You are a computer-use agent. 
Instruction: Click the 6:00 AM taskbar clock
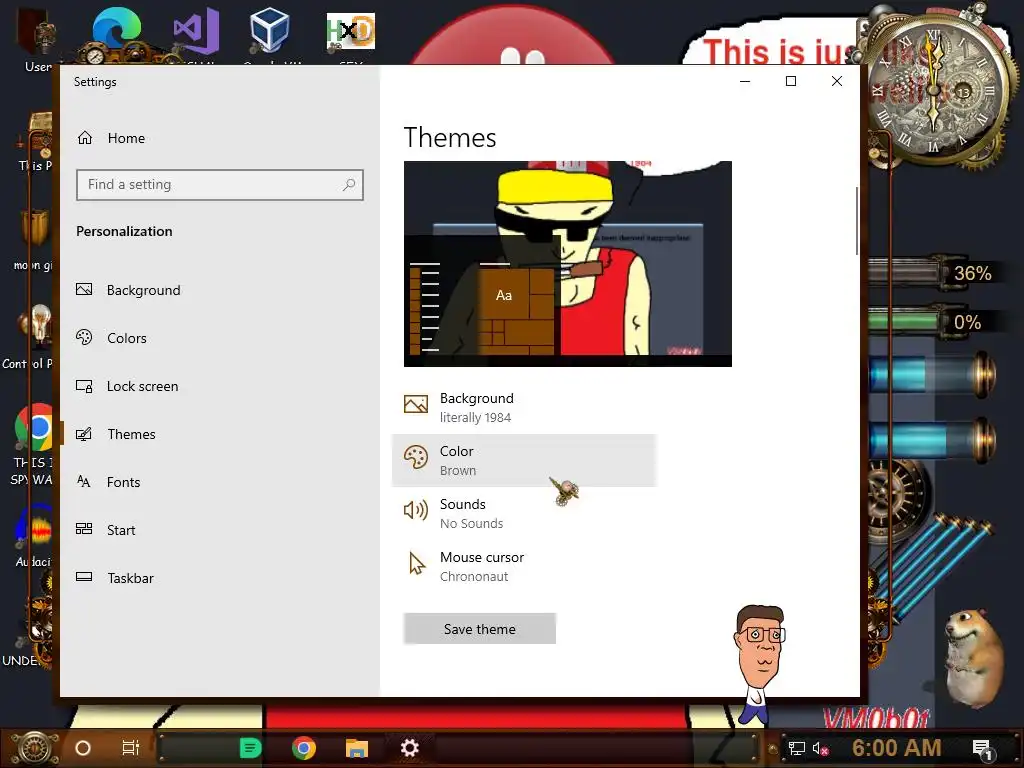(x=897, y=748)
